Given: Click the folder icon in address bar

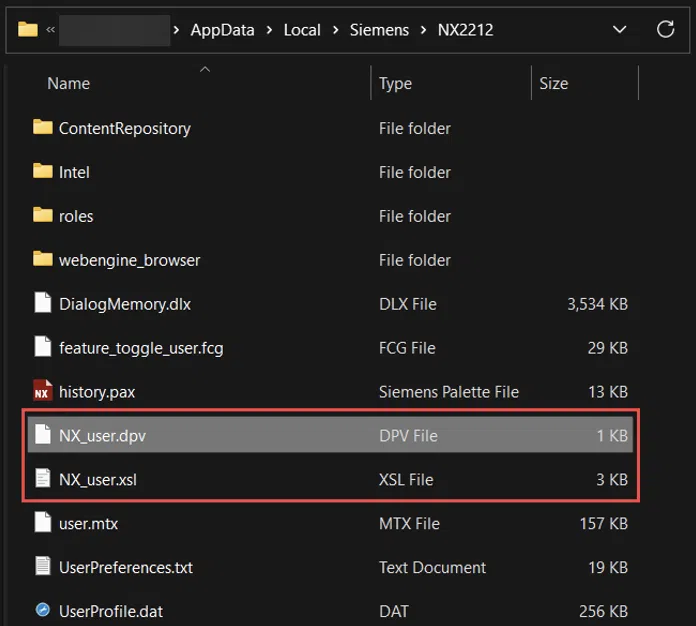Looking at the screenshot, I should point(28,30).
